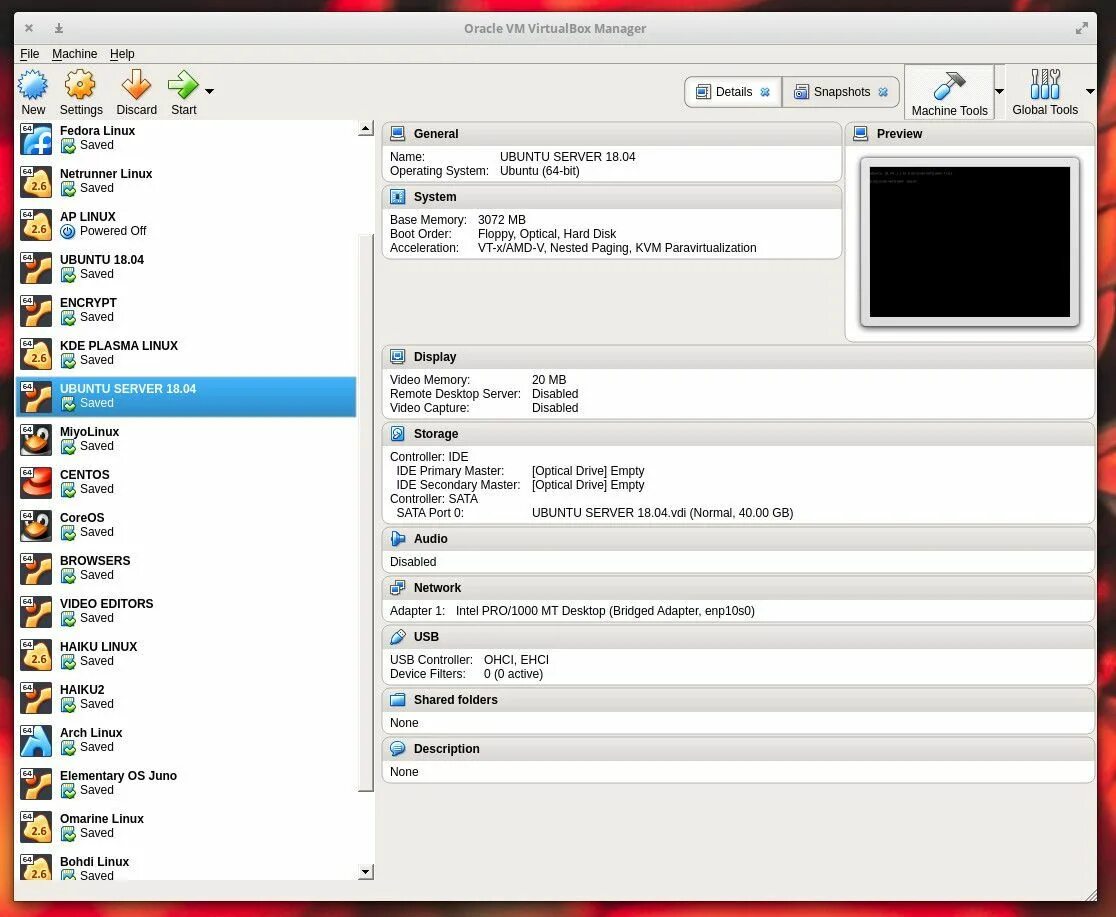The height and width of the screenshot is (917, 1116).
Task: Select the HAIKU2 VM entry
Action: 186,697
